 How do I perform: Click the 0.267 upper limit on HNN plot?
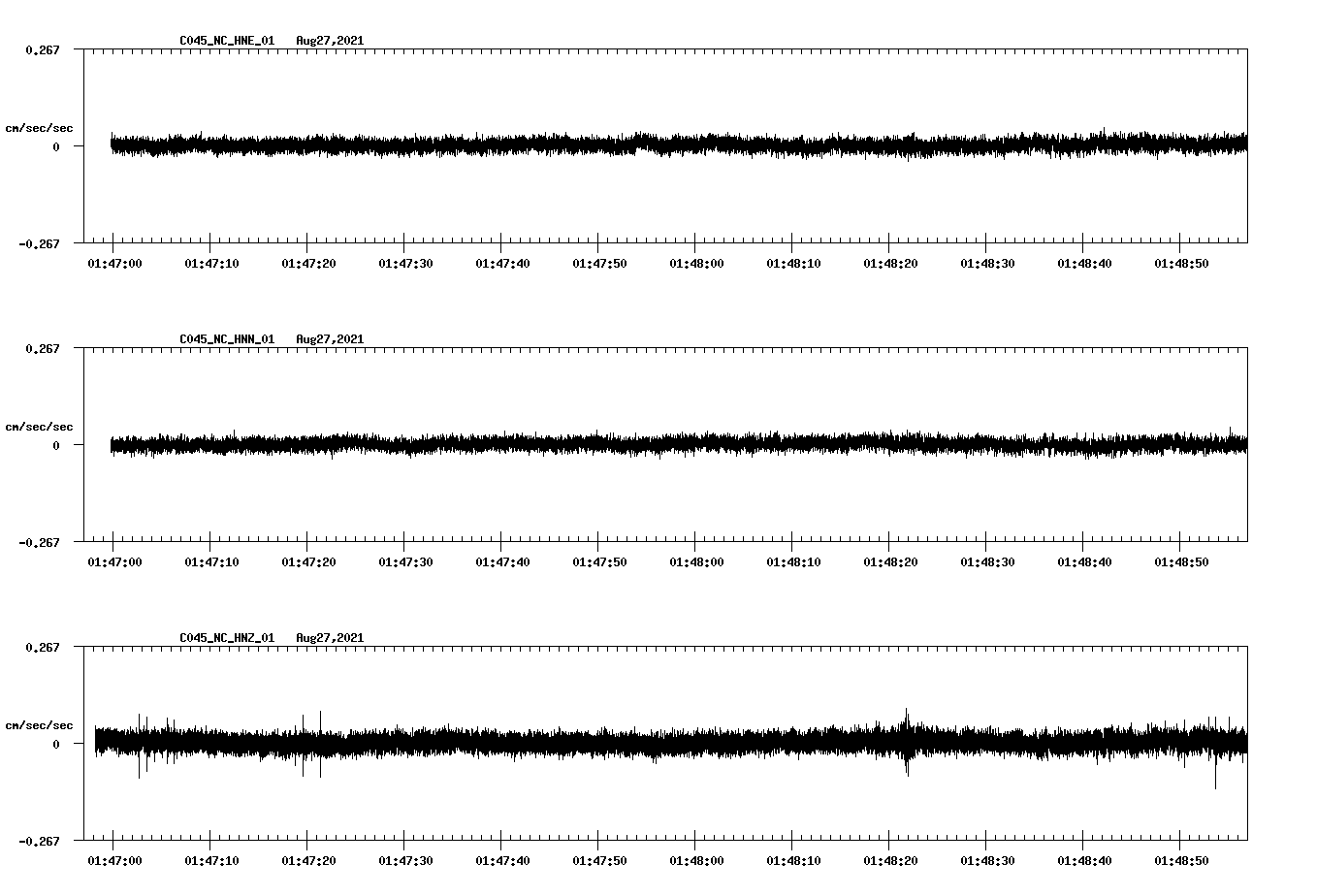tap(42, 348)
